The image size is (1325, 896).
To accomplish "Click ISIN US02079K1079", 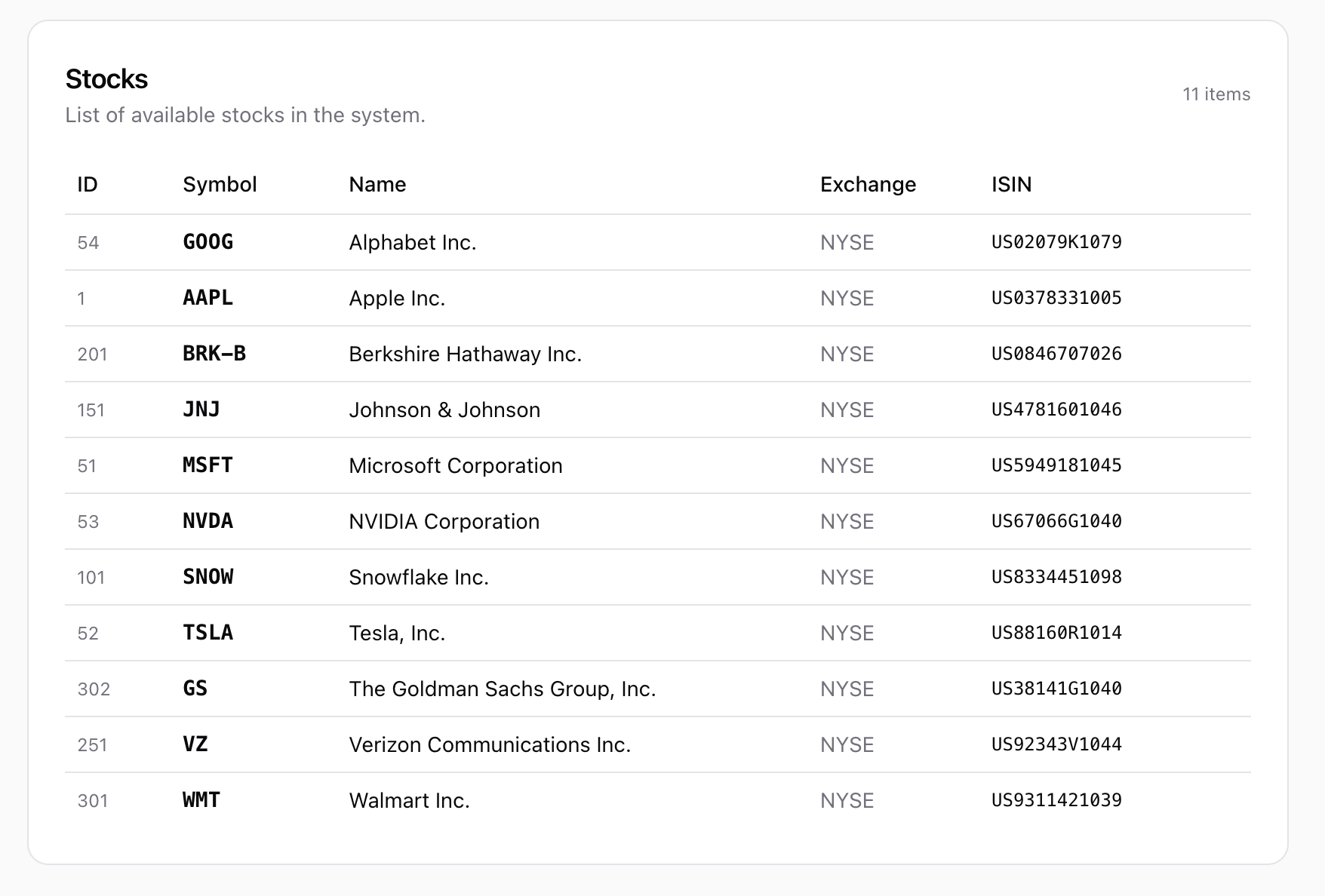I will coord(1056,242).
